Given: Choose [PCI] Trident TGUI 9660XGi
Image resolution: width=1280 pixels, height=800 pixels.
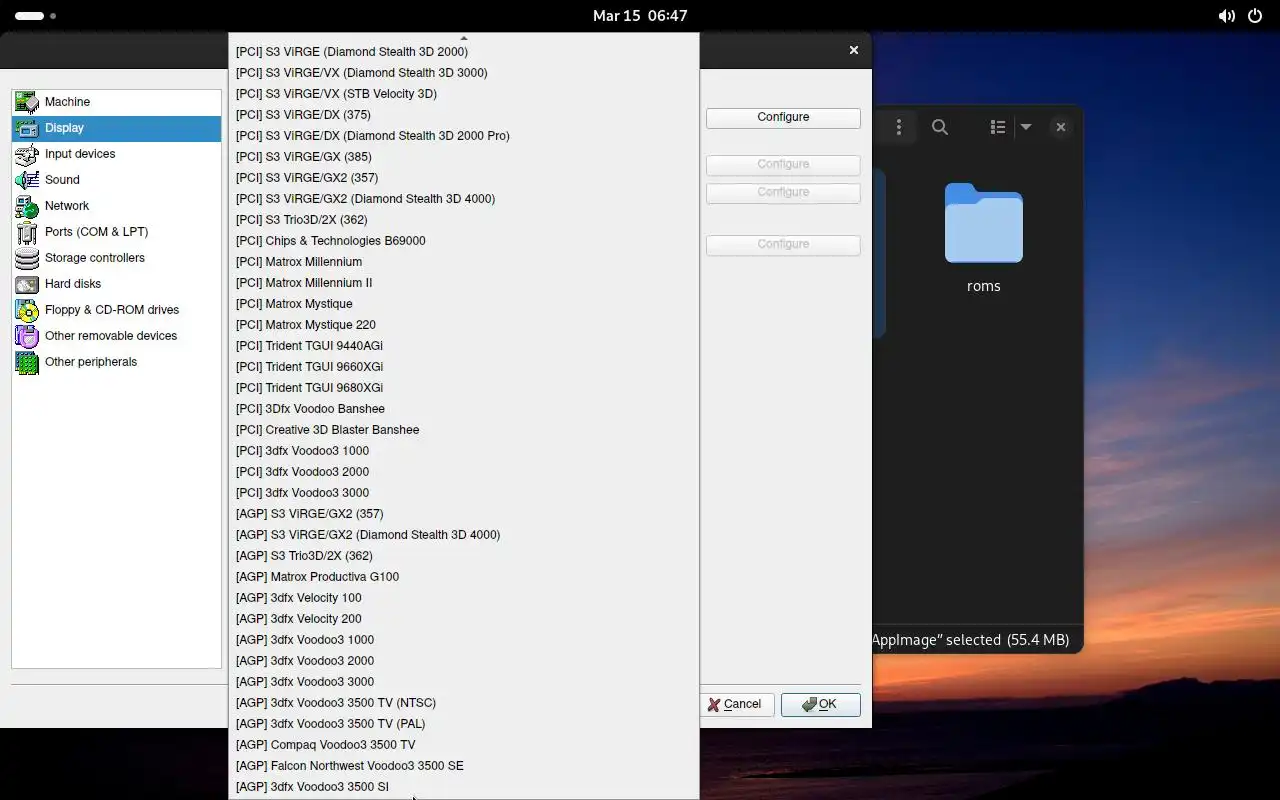Looking at the screenshot, I should (463, 367).
